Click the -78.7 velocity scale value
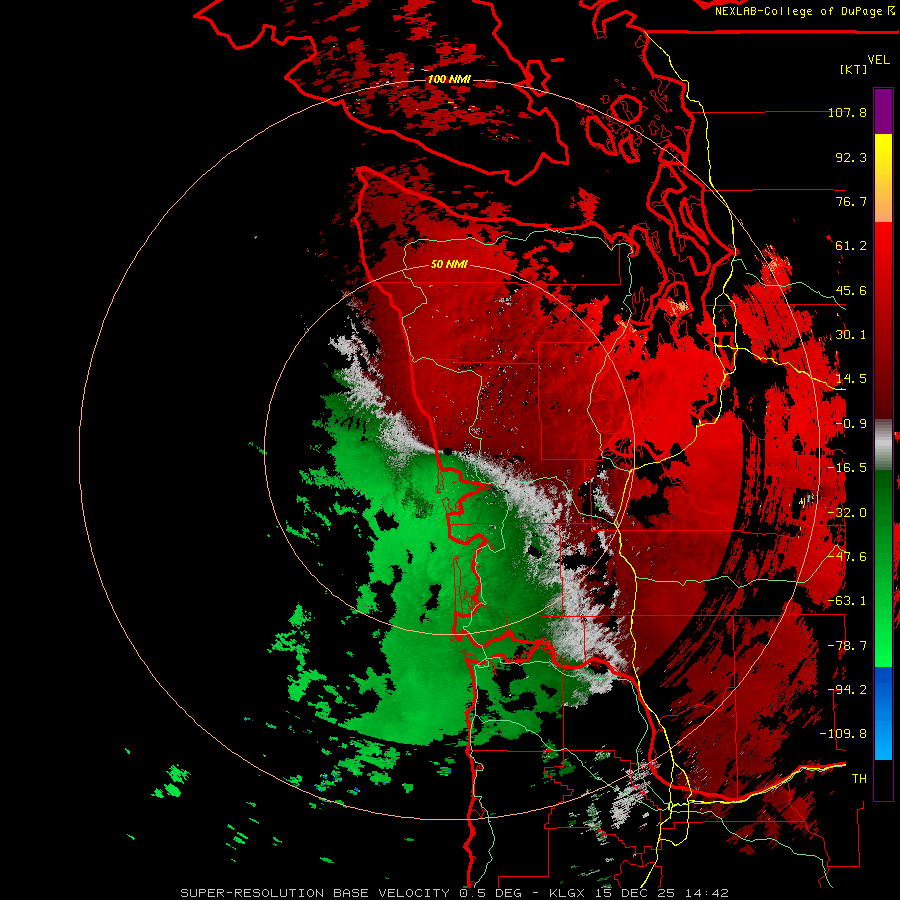This screenshot has height=900, width=900. click(847, 646)
